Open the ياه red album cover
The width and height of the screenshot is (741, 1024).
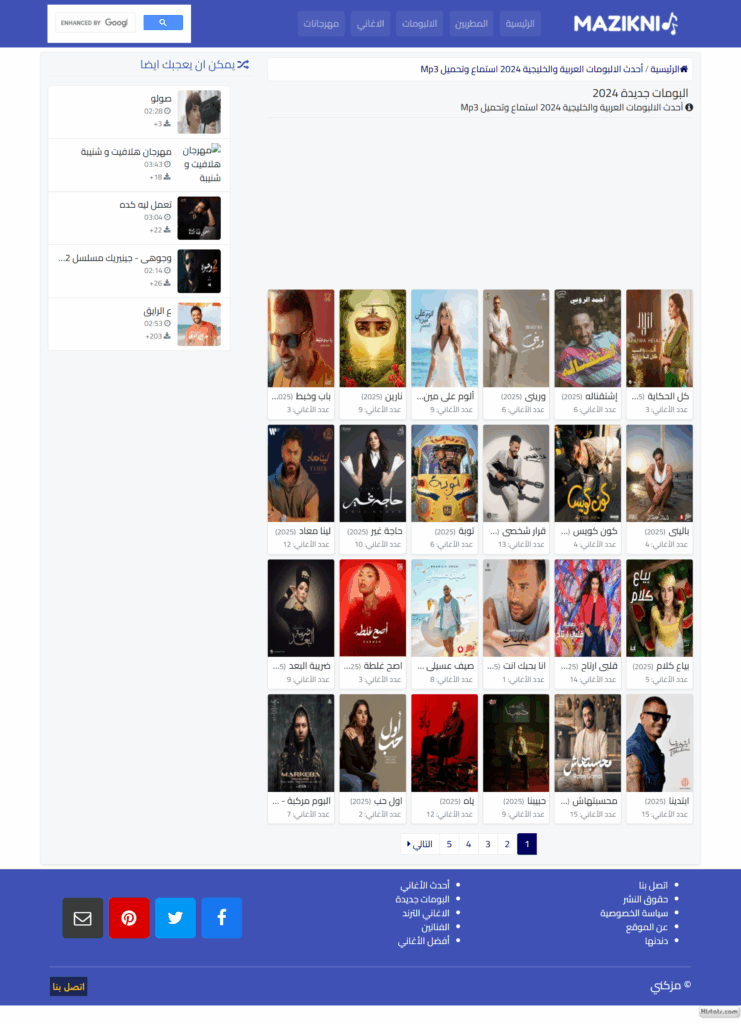pyautogui.click(x=445, y=743)
